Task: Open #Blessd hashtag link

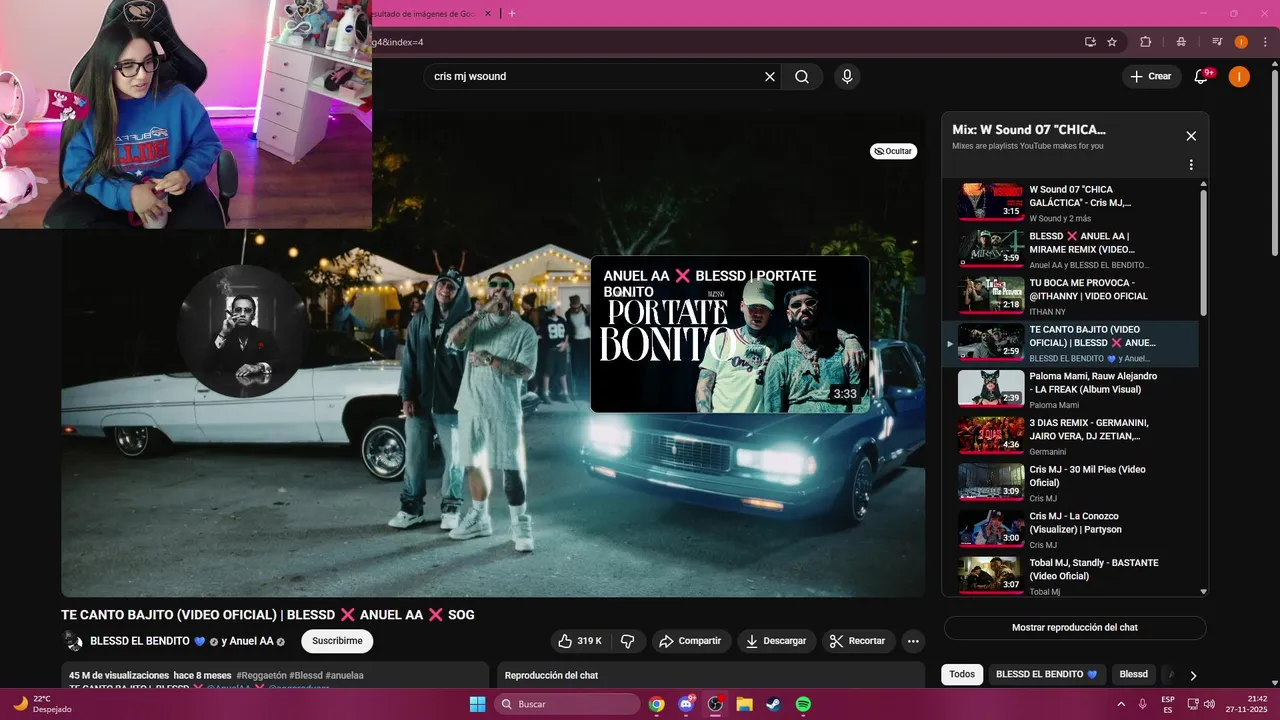Action: coord(306,675)
